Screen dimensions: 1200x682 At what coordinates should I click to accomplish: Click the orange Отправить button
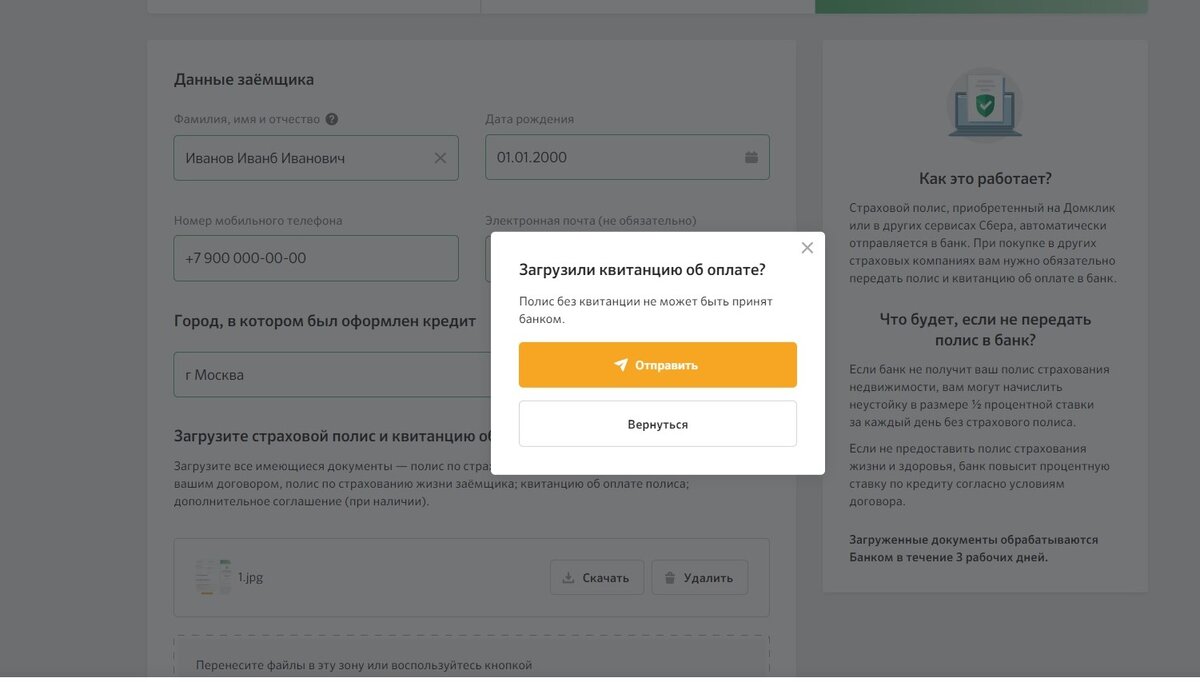[658, 365]
